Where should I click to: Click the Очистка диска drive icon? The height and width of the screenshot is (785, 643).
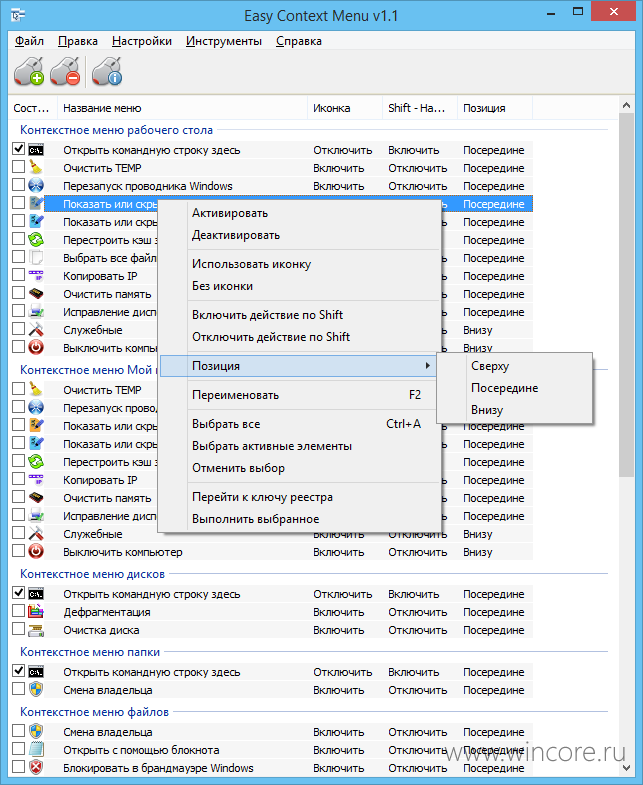coord(36,630)
